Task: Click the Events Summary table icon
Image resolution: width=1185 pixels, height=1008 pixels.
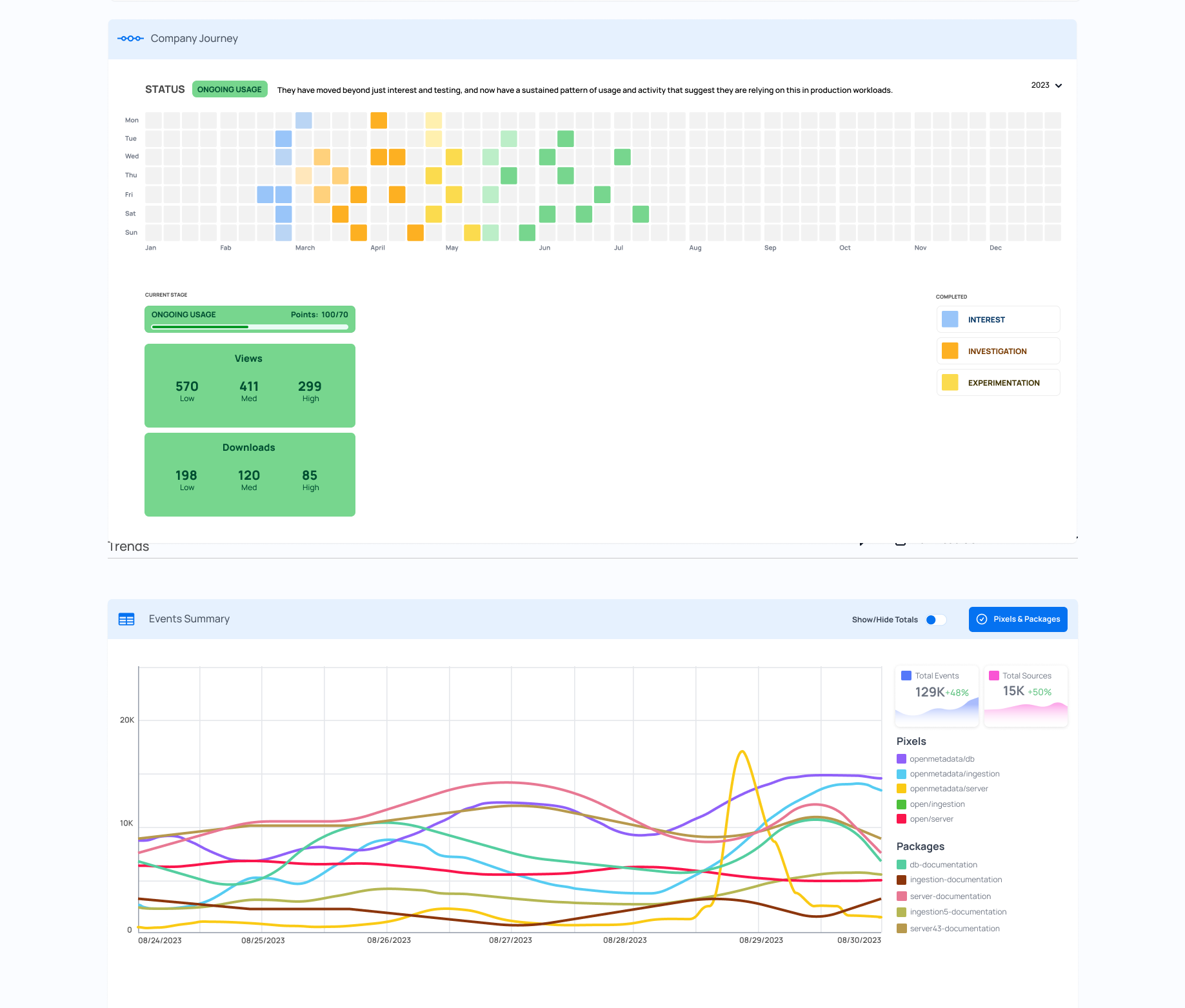Action: coord(126,619)
